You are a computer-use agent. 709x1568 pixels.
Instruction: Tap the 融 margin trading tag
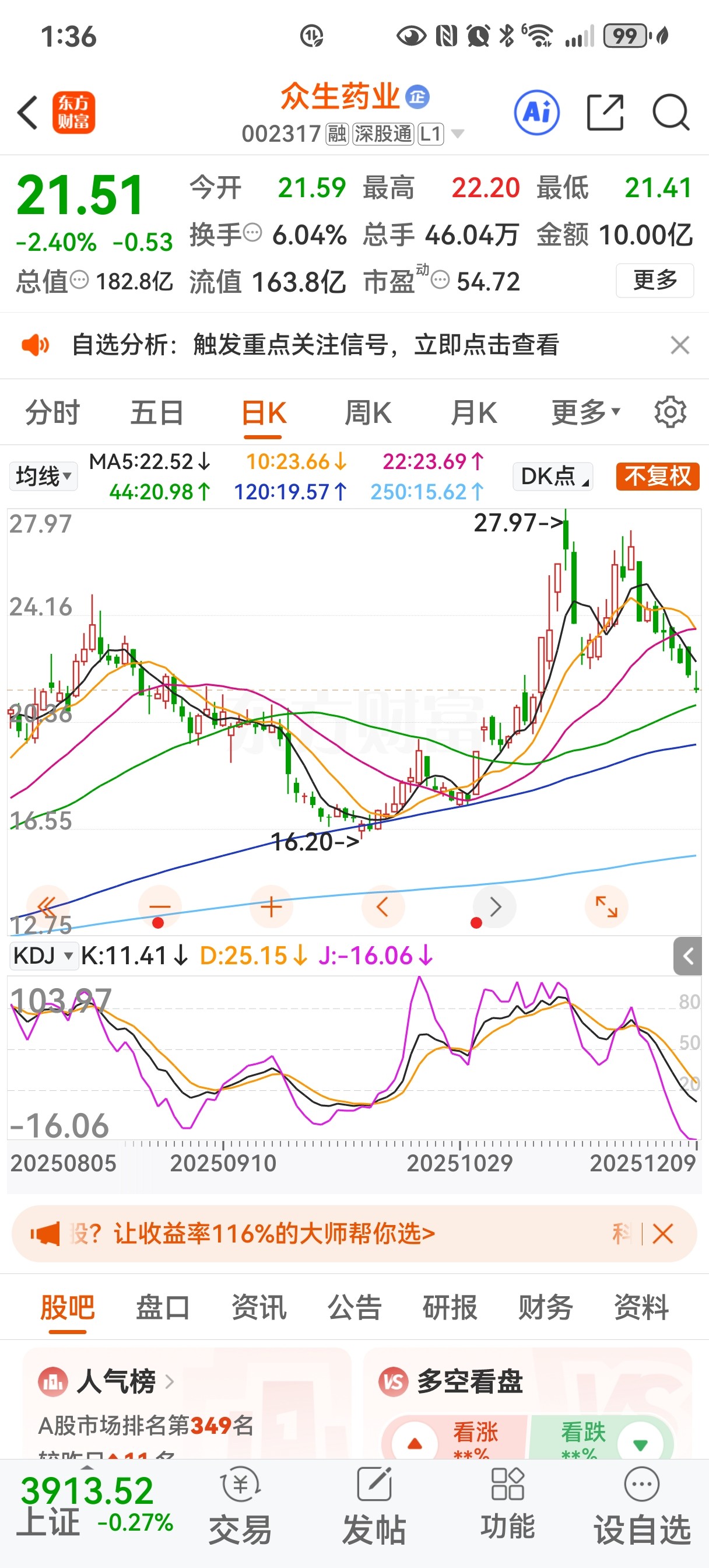click(x=336, y=134)
